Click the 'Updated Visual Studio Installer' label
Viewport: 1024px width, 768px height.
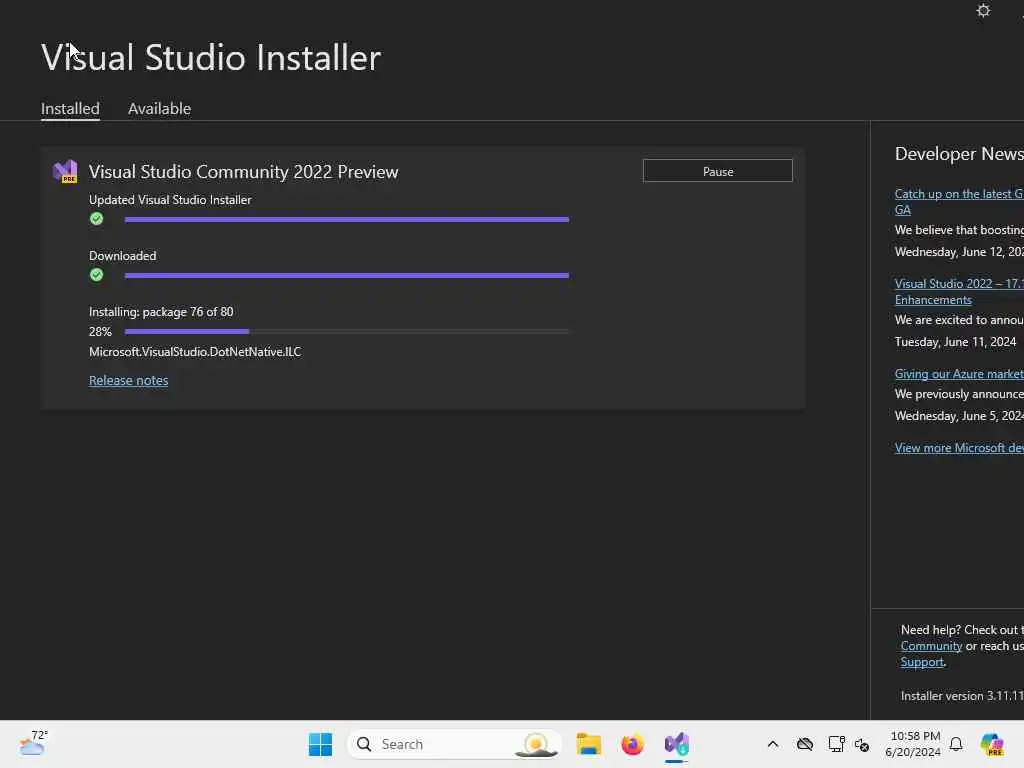click(x=170, y=200)
